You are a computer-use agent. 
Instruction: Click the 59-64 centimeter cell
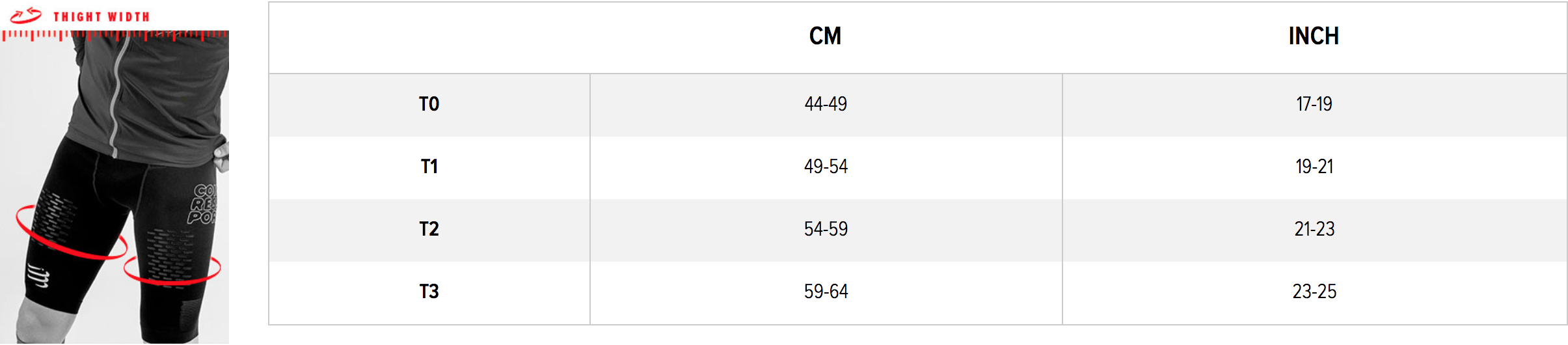click(x=826, y=292)
